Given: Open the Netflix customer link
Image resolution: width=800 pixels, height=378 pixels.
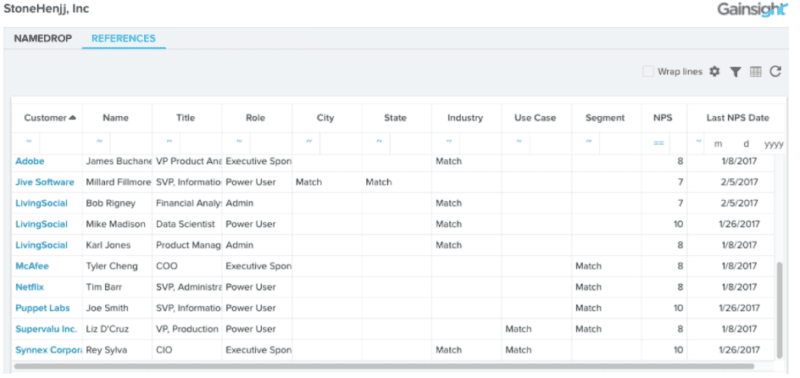Looking at the screenshot, I should 30,287.
